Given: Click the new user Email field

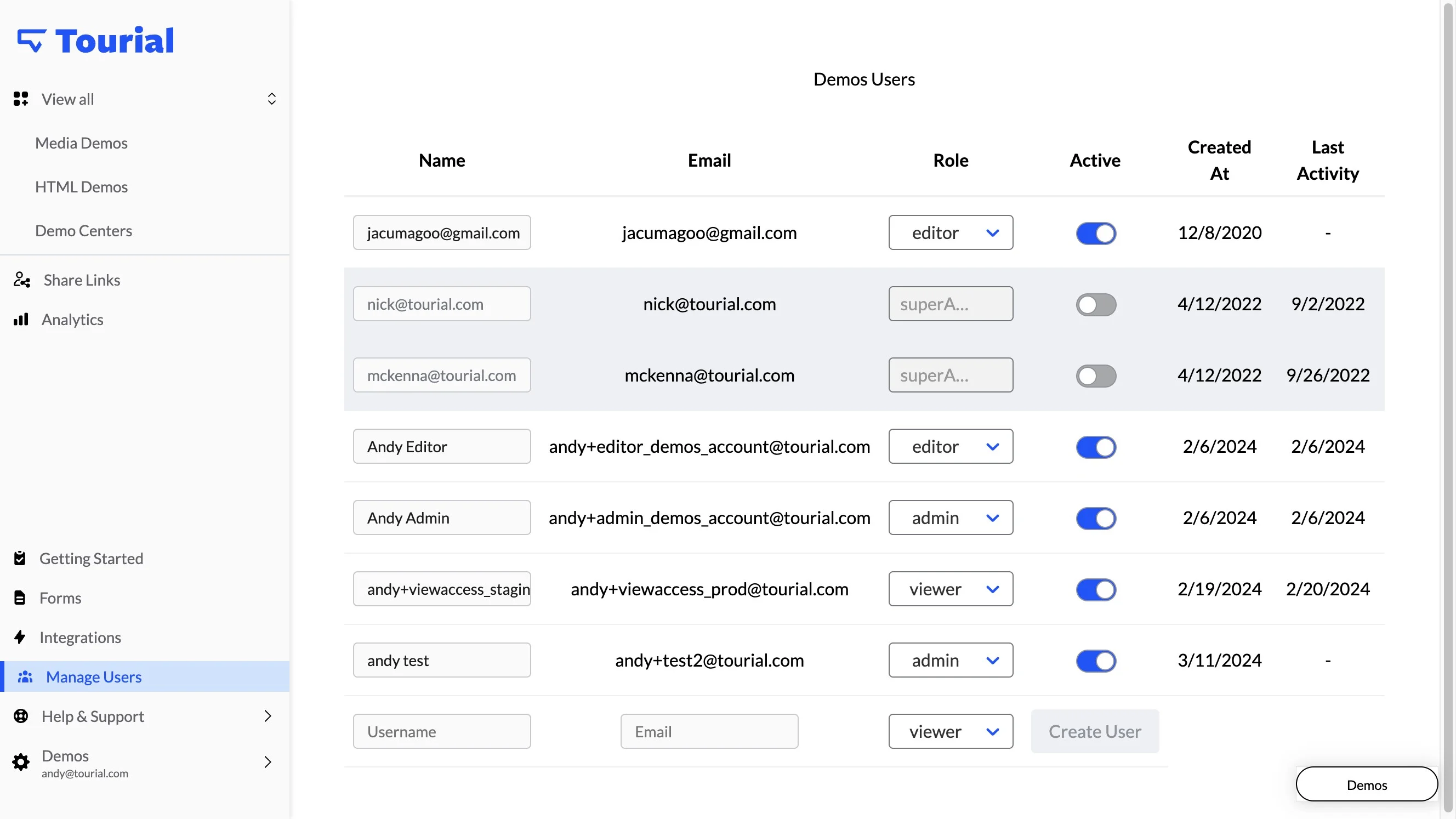Looking at the screenshot, I should pyautogui.click(x=709, y=731).
